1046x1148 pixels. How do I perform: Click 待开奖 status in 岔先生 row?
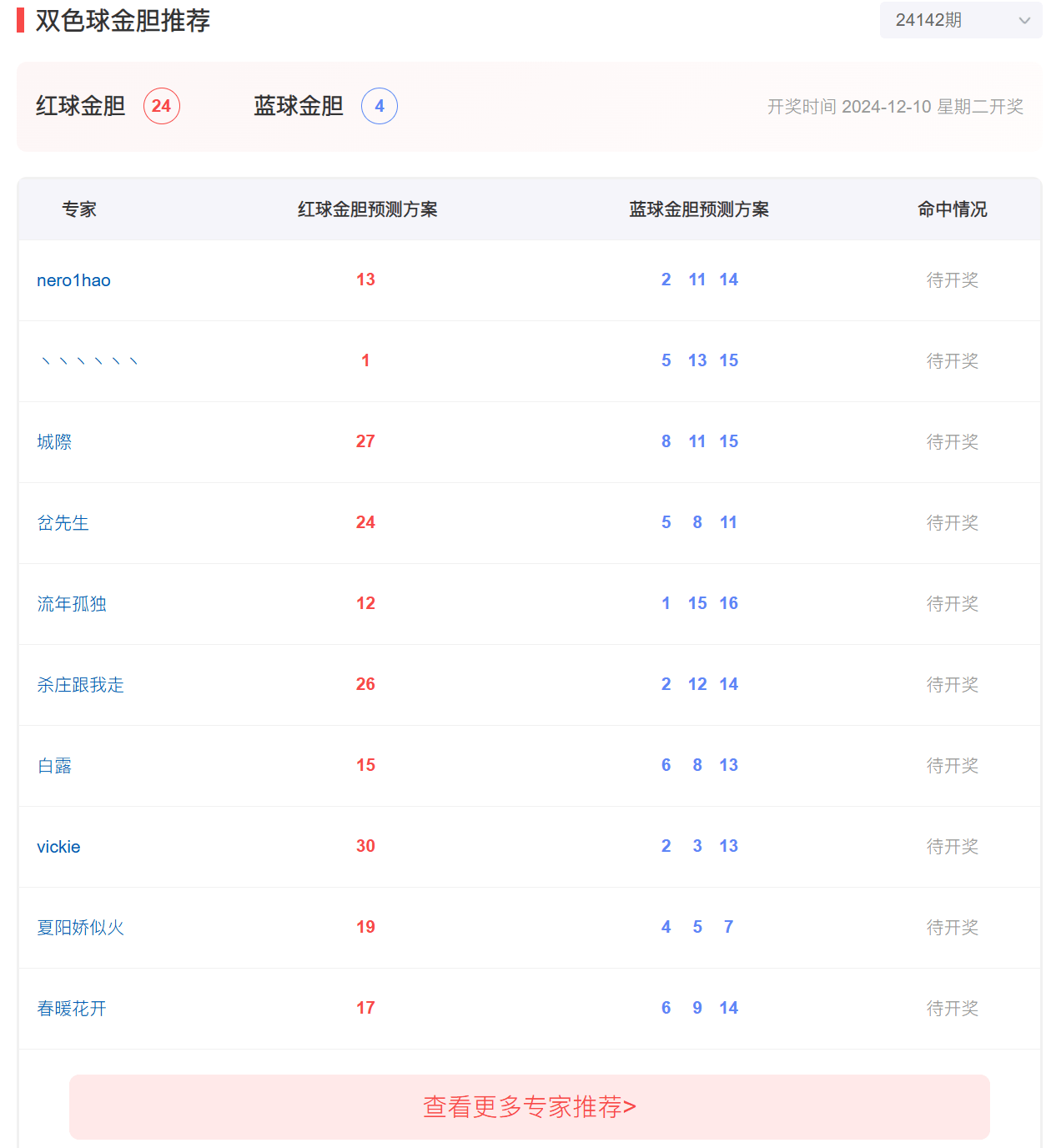coord(953,523)
